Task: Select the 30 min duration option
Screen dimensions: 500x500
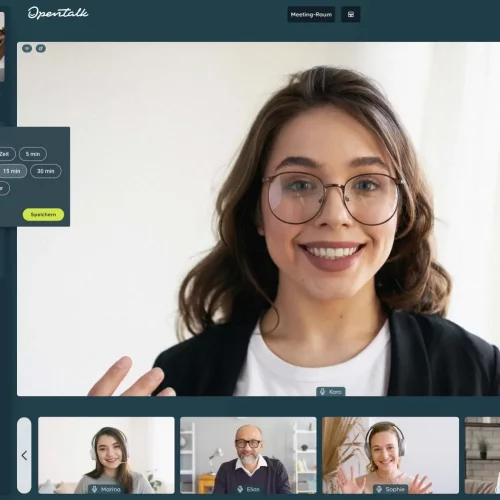Action: point(46,171)
